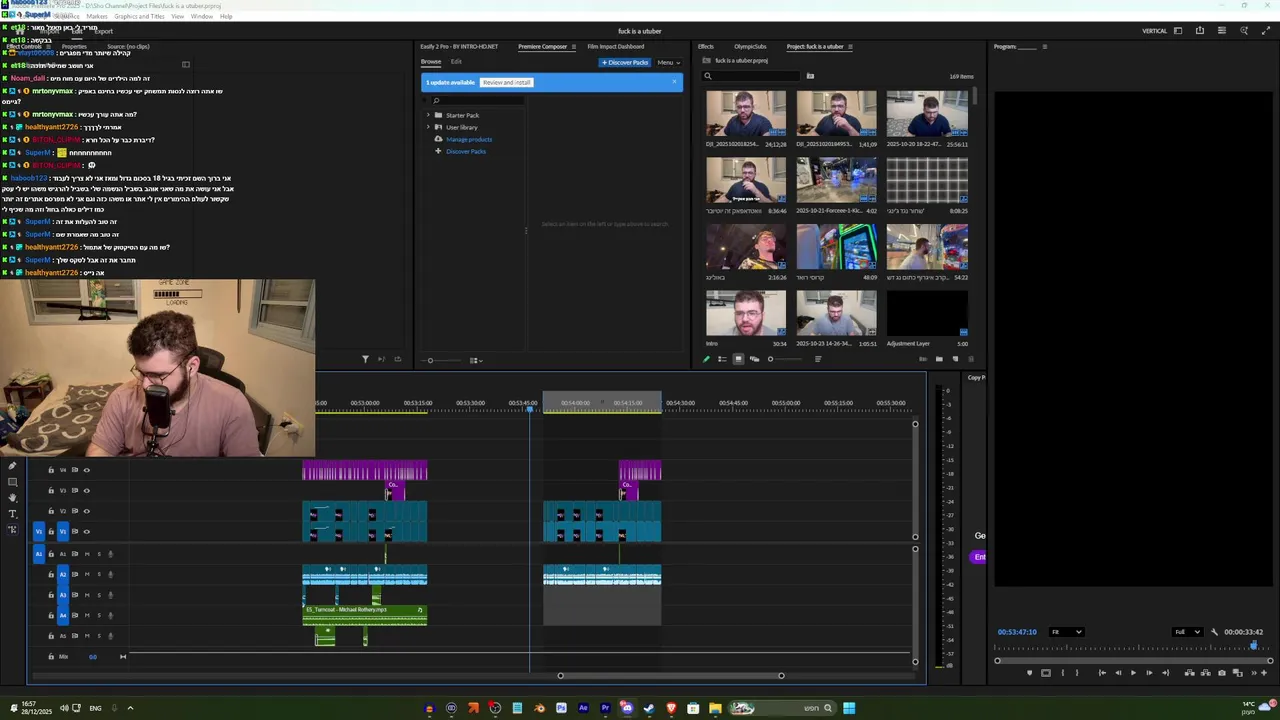
Task: Switch to the OlympicSubs tab
Action: (750, 47)
